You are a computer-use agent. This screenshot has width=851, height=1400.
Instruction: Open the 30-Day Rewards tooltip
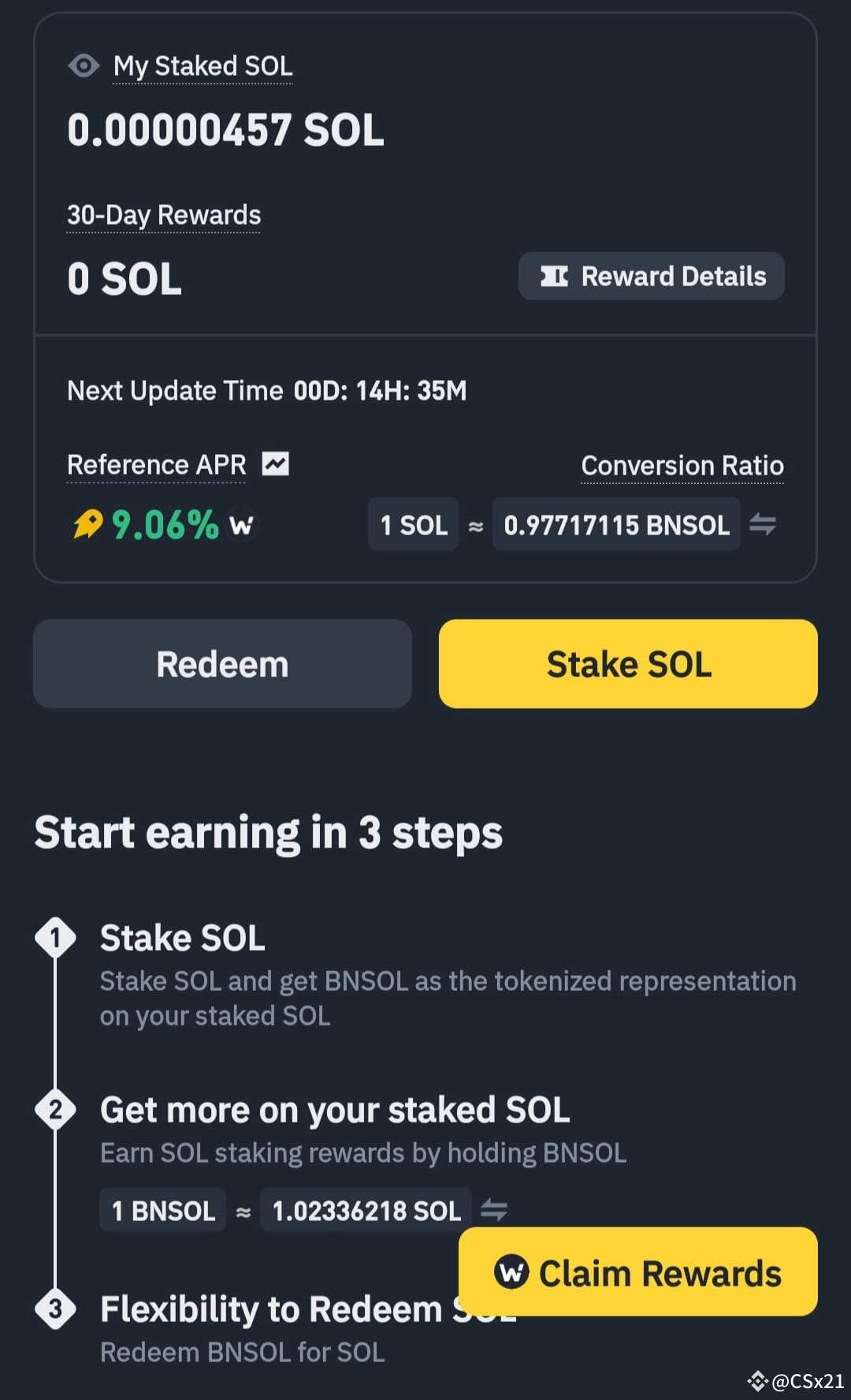coord(163,214)
